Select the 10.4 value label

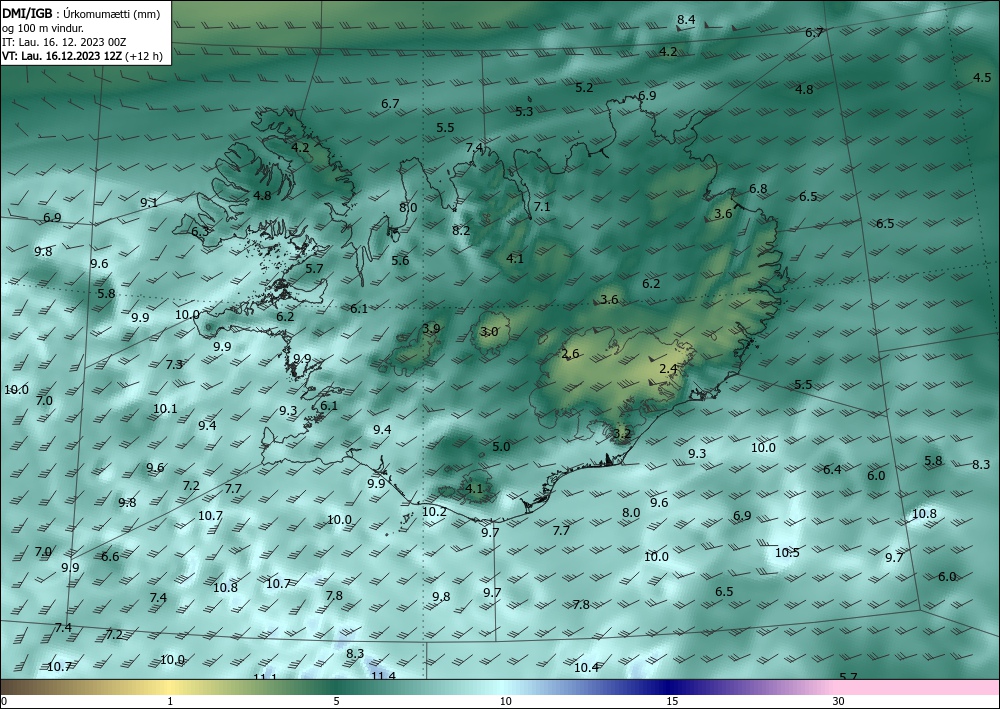(x=586, y=668)
